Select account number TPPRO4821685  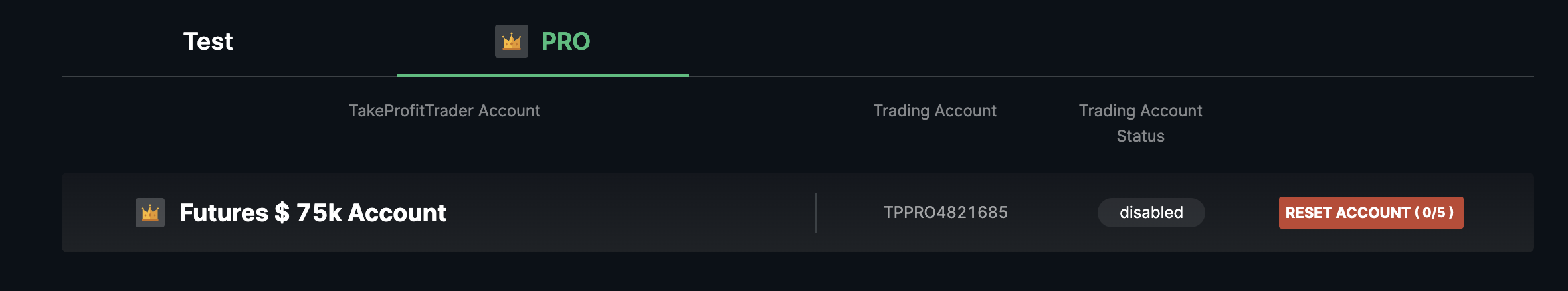click(x=945, y=213)
